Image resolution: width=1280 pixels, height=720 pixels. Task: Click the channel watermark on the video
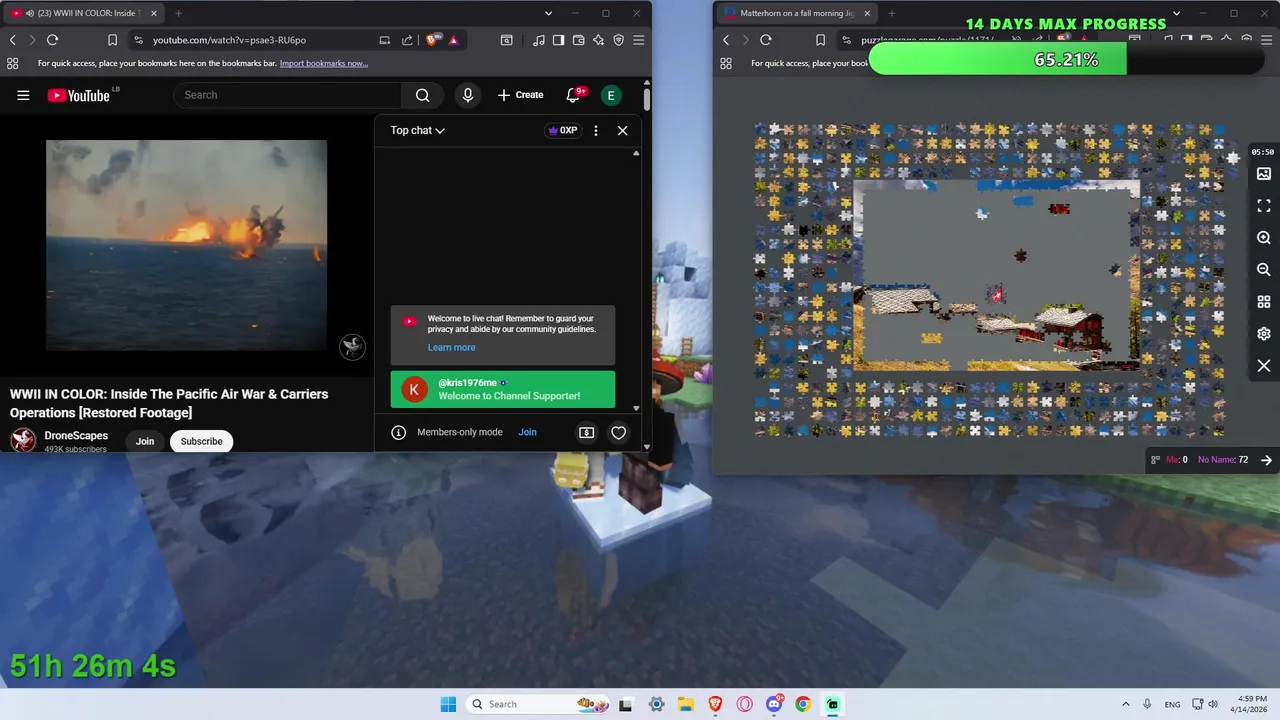(x=352, y=347)
